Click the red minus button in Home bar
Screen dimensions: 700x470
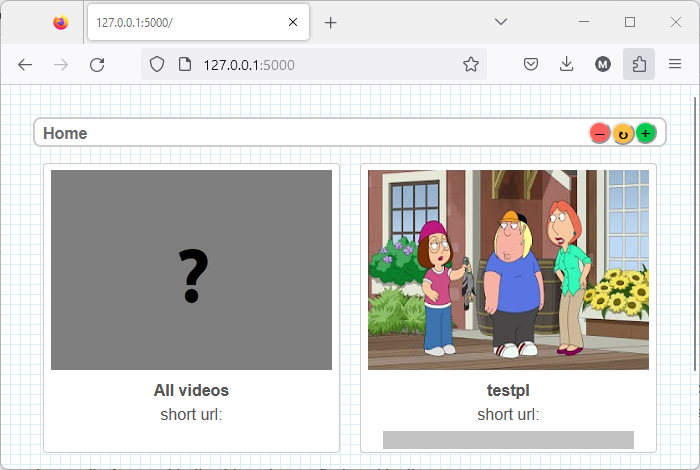click(600, 133)
